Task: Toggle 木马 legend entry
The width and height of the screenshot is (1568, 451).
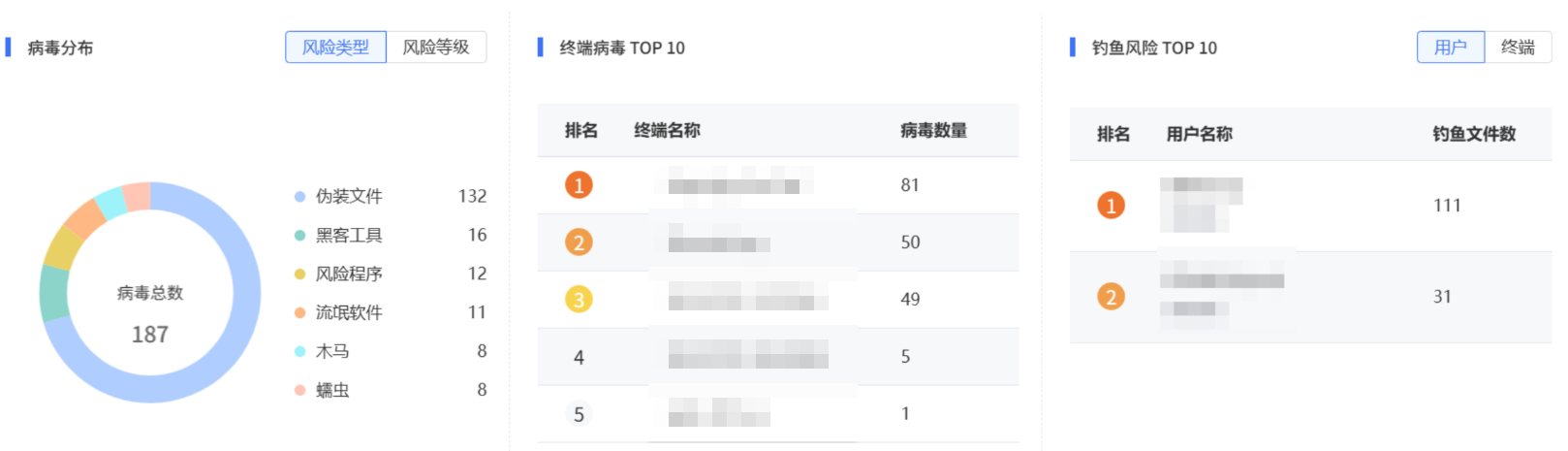Action: point(322,351)
